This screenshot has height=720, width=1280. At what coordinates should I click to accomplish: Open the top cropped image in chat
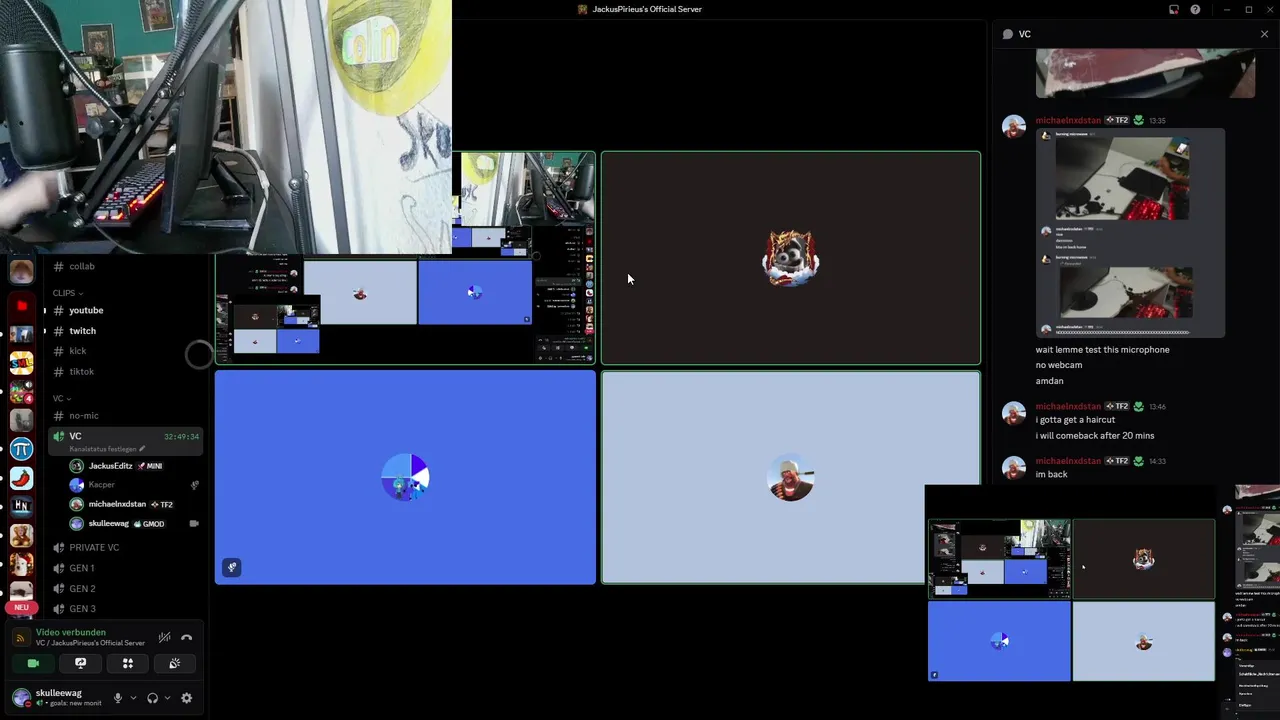click(1146, 73)
